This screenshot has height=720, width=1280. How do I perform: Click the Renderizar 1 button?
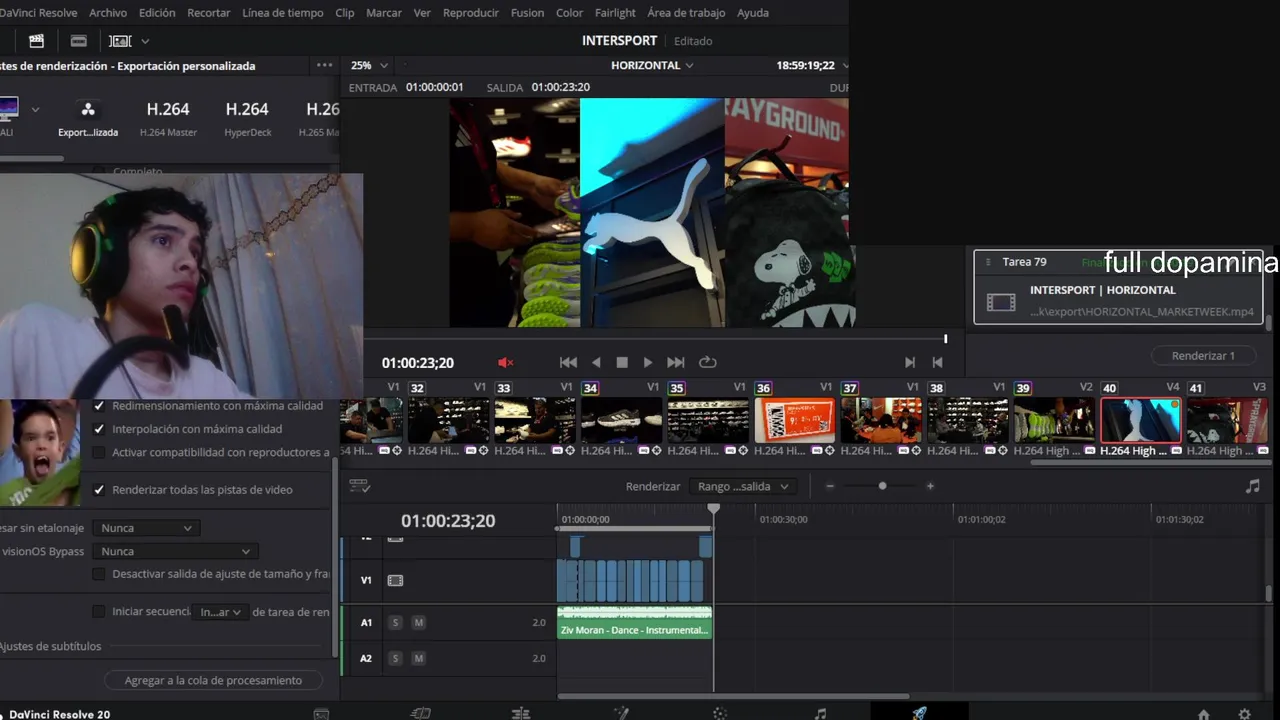pyautogui.click(x=1203, y=355)
